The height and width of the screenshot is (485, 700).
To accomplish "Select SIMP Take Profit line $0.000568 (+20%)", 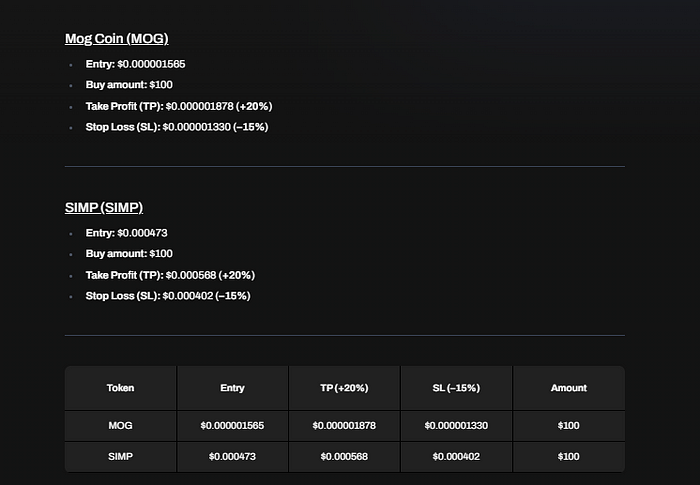I will (170, 275).
